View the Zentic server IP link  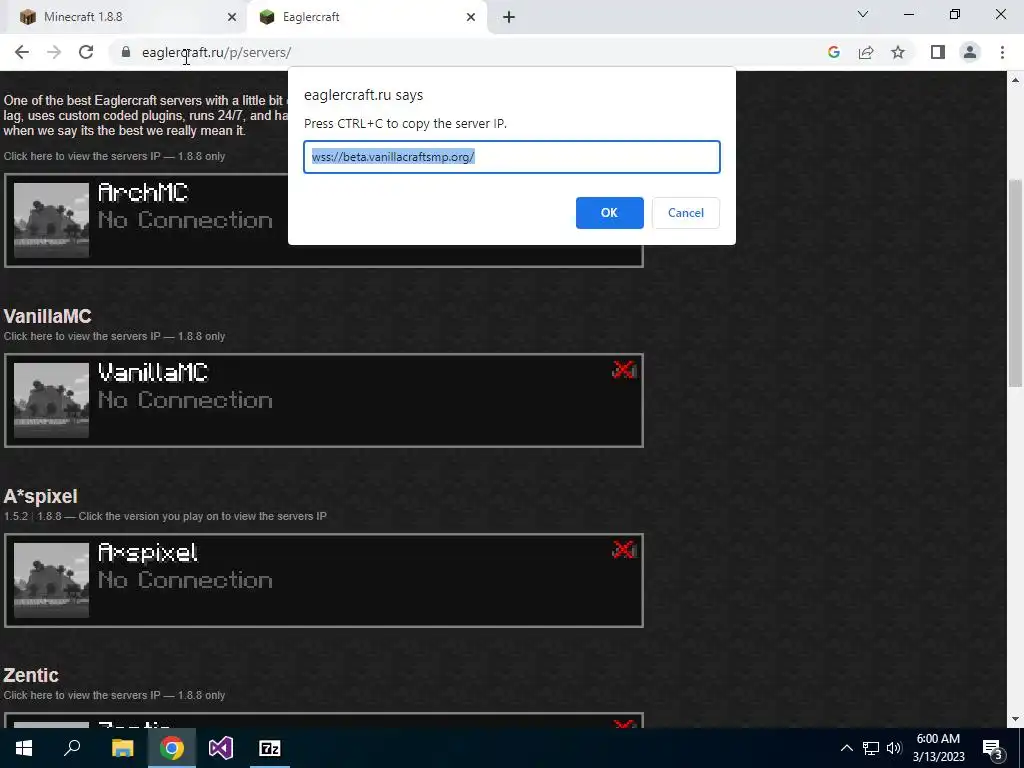114,696
